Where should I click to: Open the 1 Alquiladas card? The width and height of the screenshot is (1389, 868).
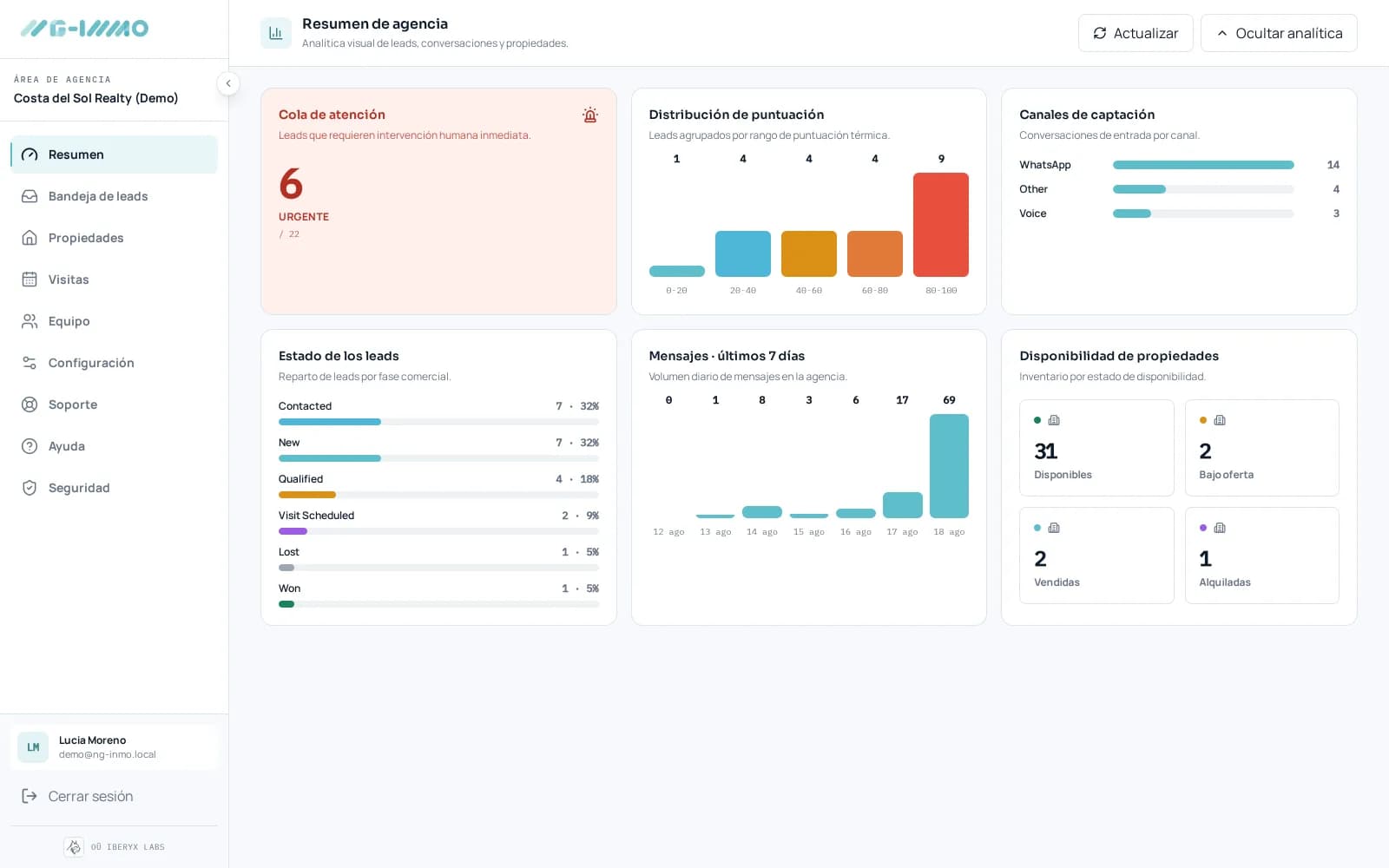tap(1261, 556)
